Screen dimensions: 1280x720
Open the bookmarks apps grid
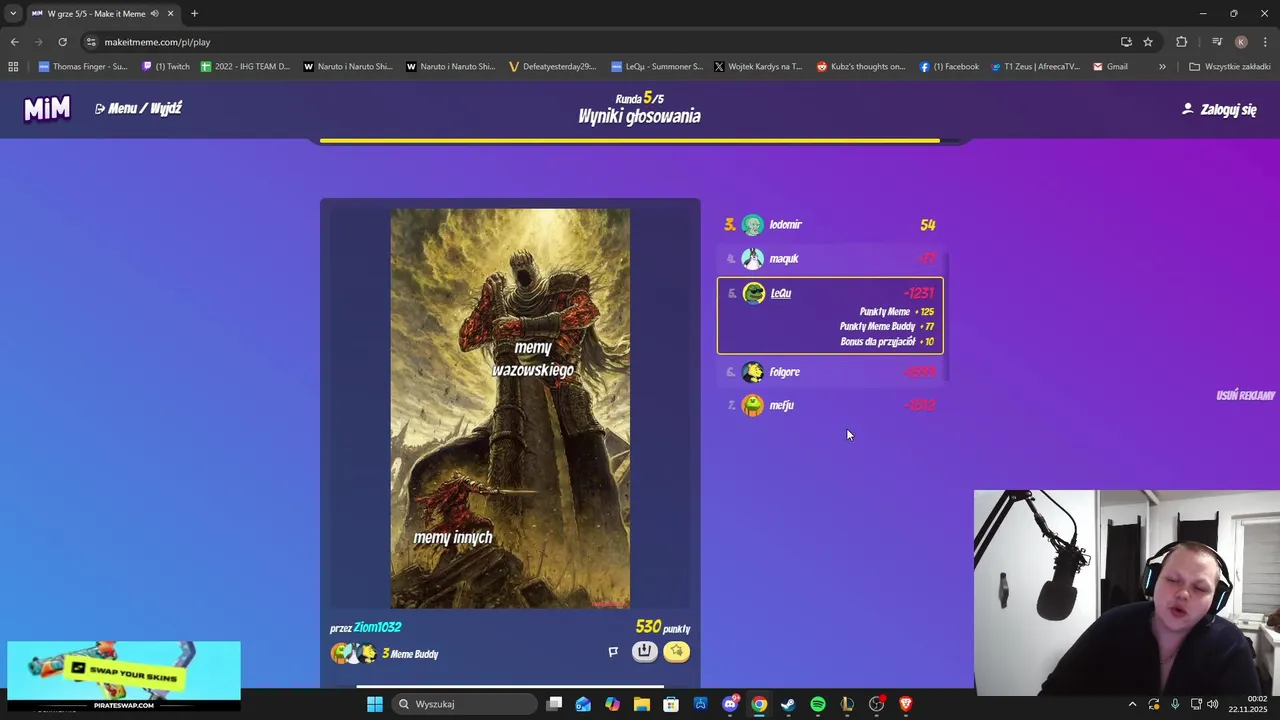point(13,67)
